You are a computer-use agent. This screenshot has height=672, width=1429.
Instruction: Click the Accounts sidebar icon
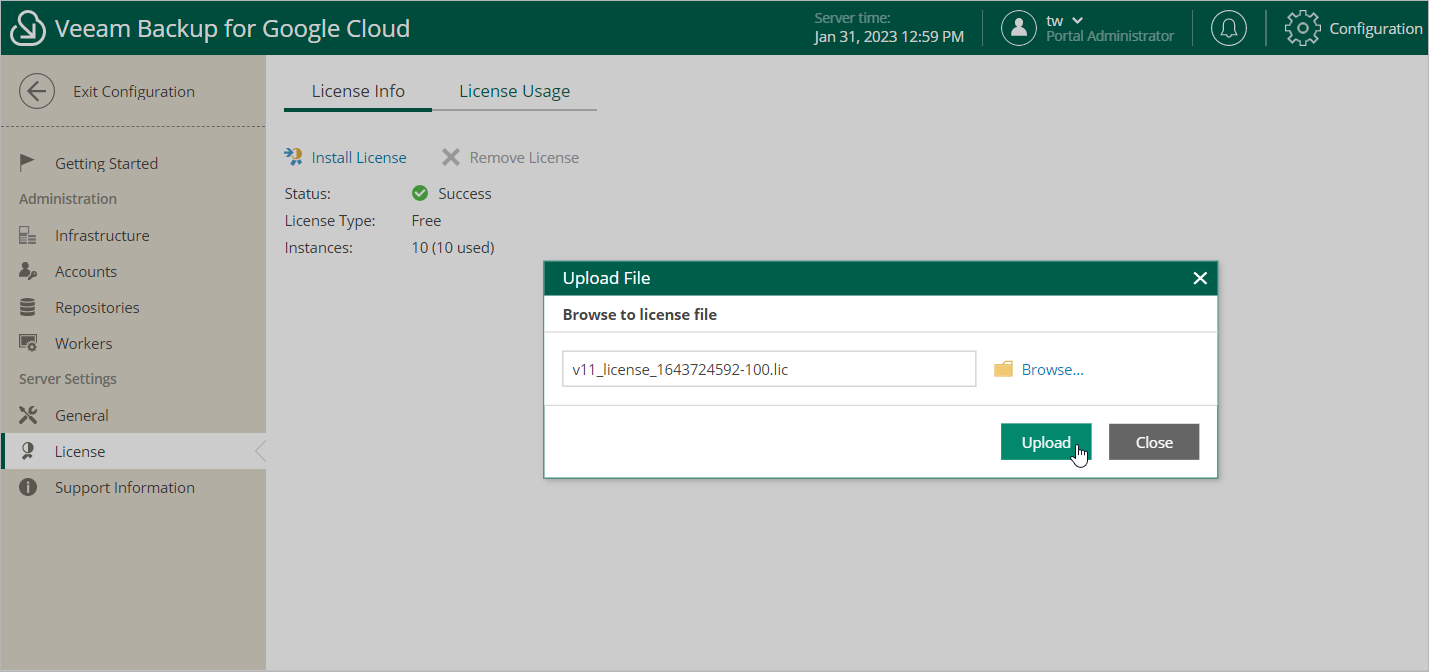click(28, 271)
